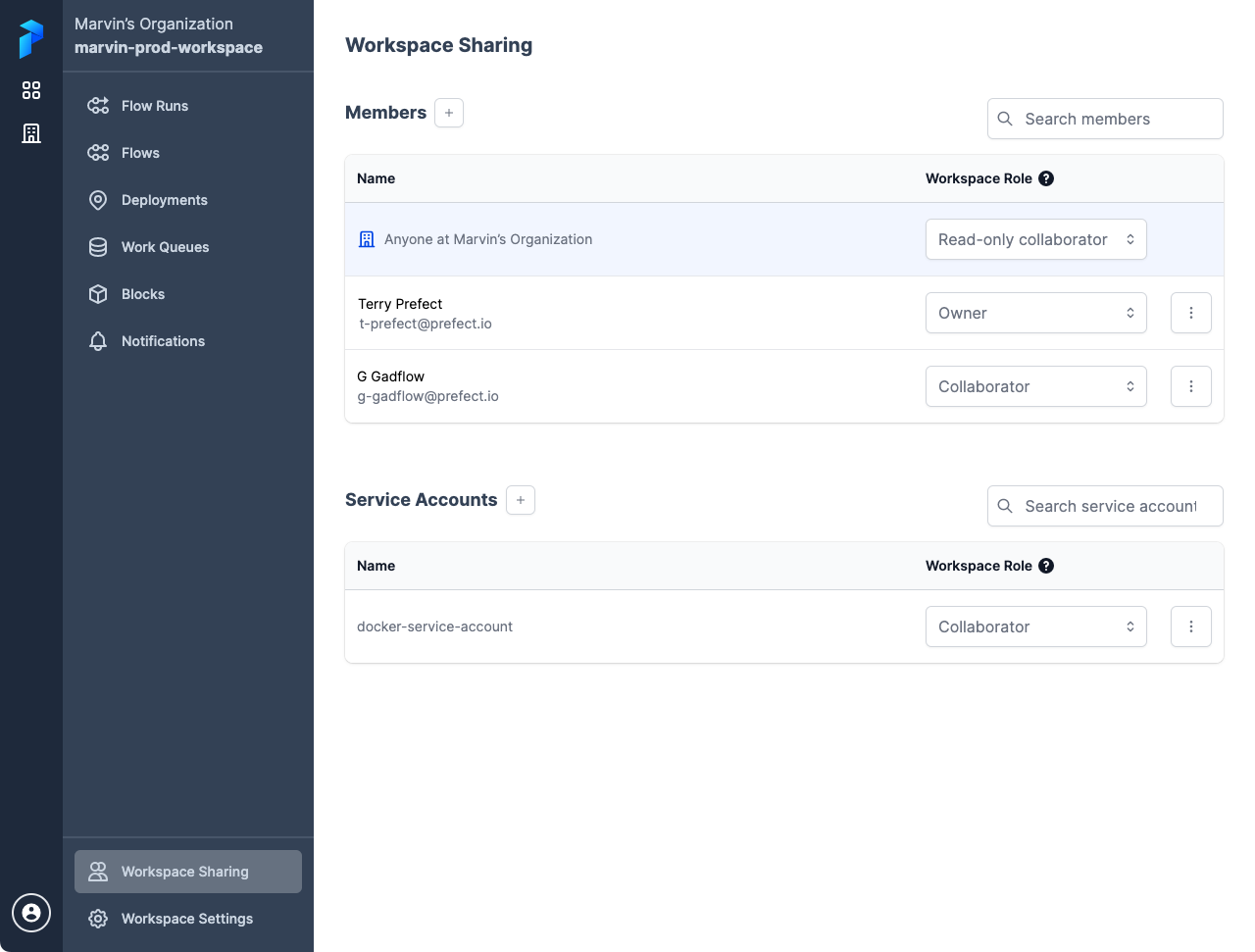
Task: Open Terry Prefect row options menu
Action: tap(1191, 313)
